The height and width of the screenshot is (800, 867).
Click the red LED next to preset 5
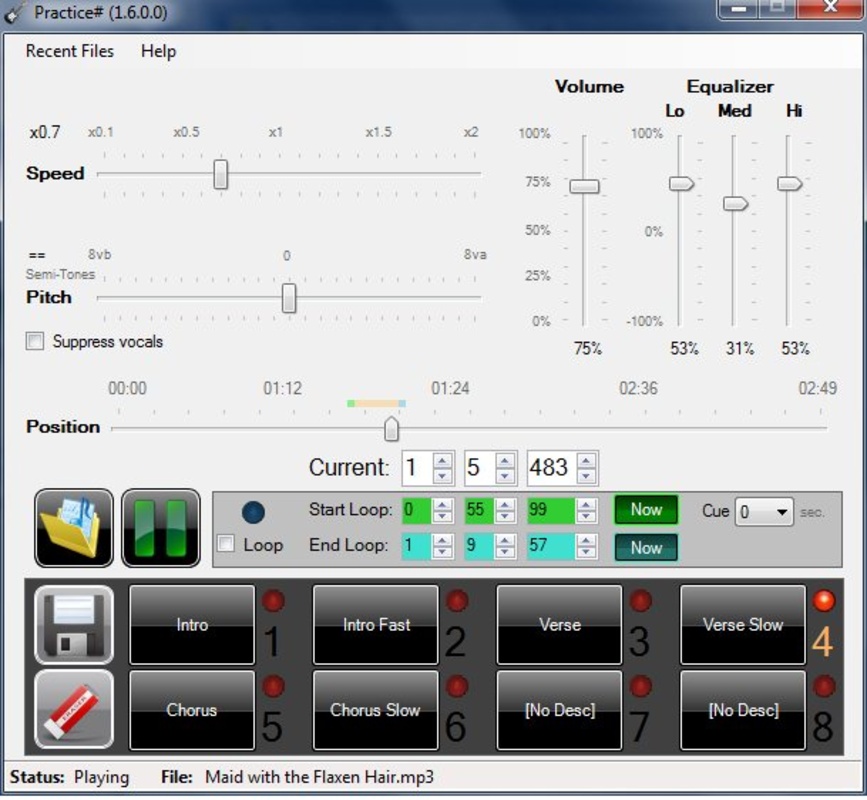[273, 686]
